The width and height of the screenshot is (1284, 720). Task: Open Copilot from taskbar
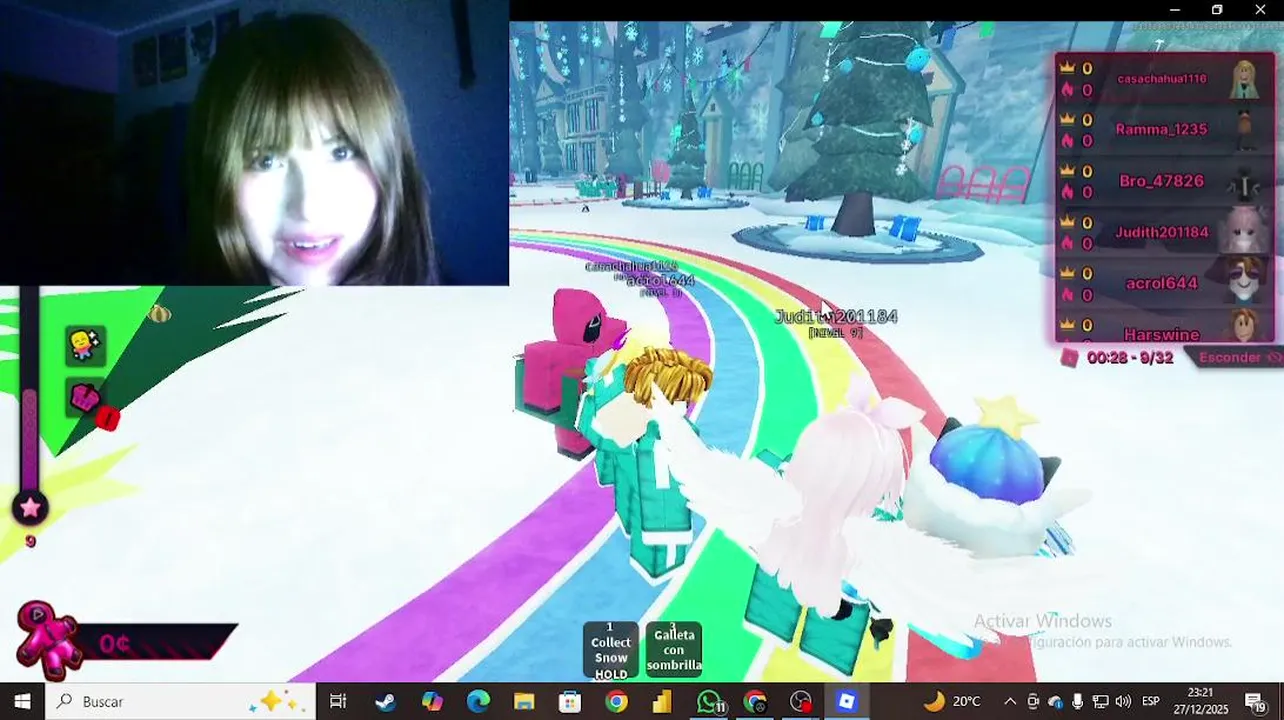(432, 701)
